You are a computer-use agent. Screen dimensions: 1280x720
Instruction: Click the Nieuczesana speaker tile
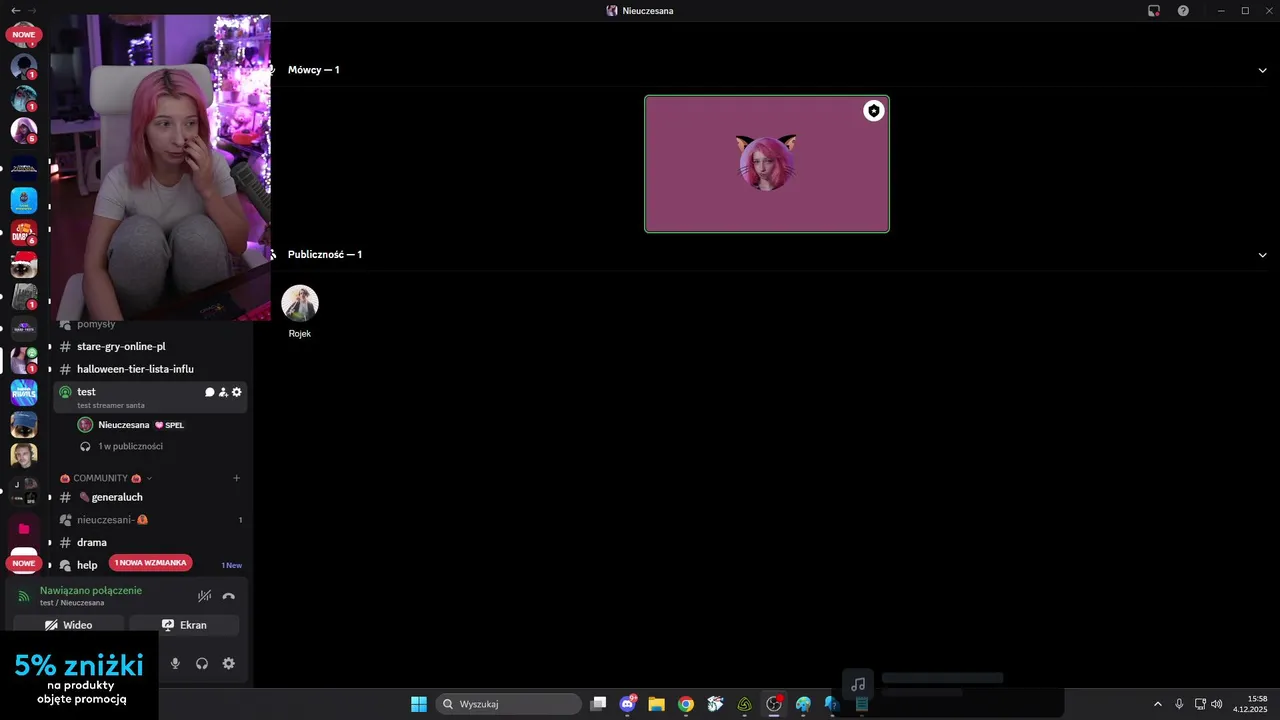point(767,164)
